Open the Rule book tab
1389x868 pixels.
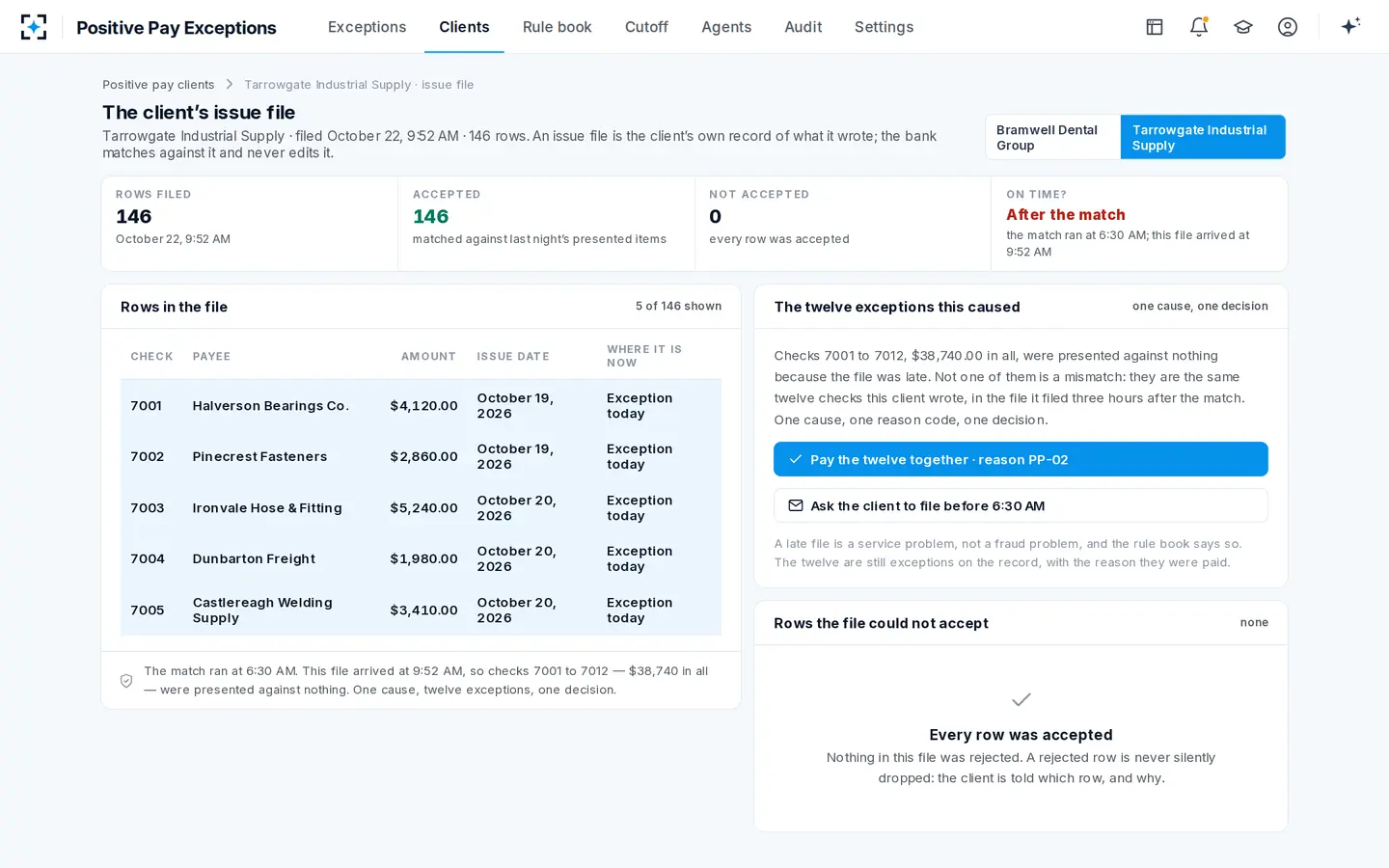click(x=557, y=27)
